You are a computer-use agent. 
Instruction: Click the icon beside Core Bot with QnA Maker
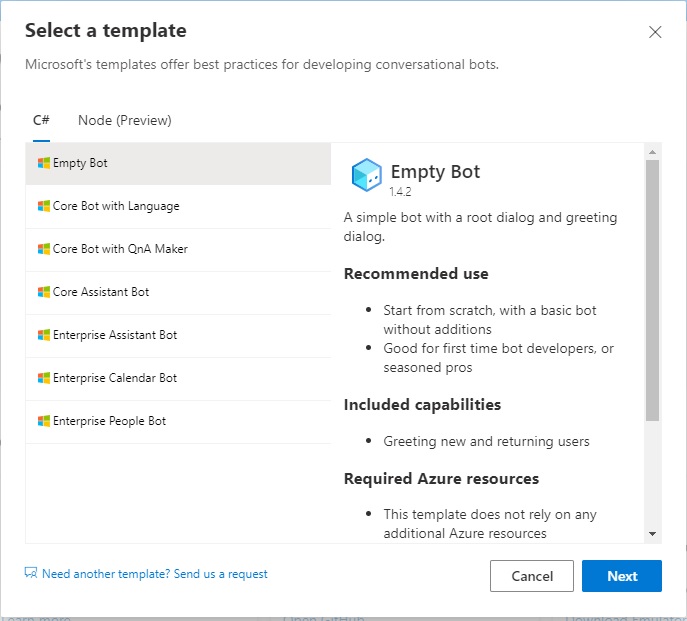click(x=44, y=249)
